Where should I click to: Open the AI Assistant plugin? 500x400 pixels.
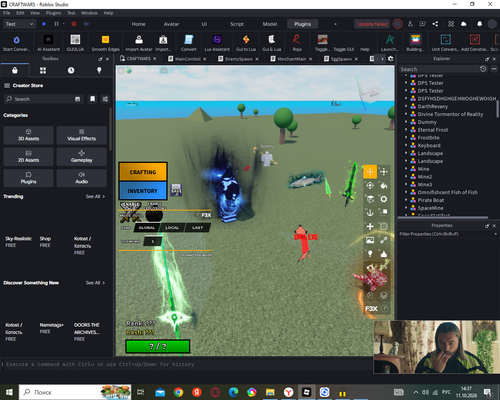click(x=48, y=43)
